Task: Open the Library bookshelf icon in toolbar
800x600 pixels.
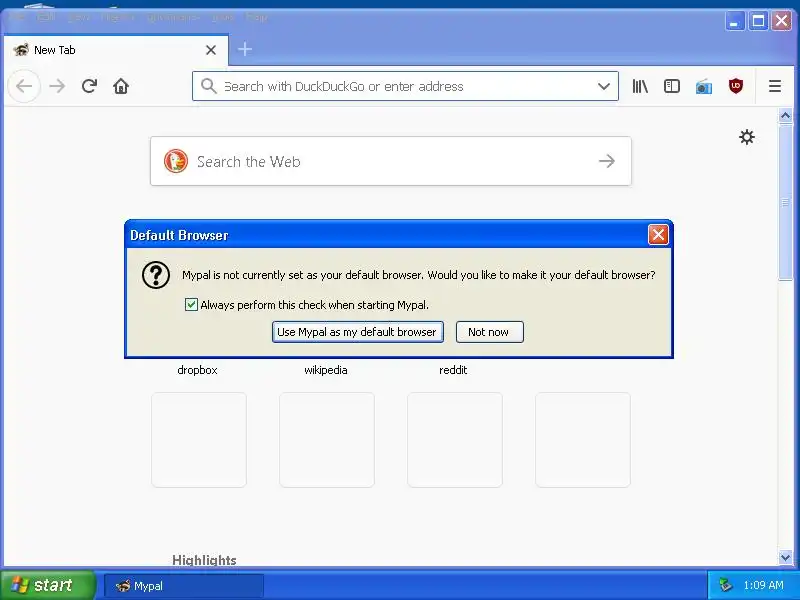Action: 640,86
